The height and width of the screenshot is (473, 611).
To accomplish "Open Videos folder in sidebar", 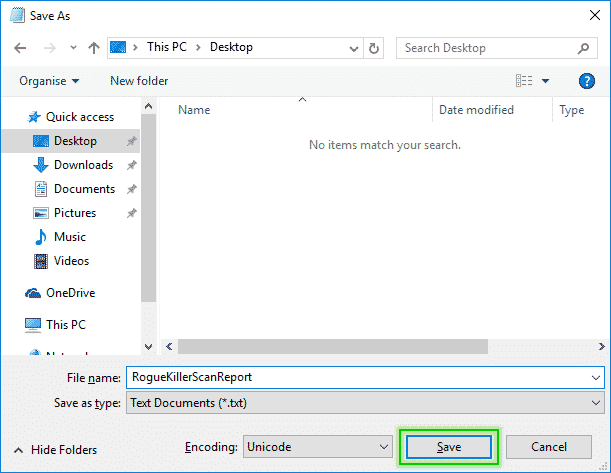I will (71, 261).
